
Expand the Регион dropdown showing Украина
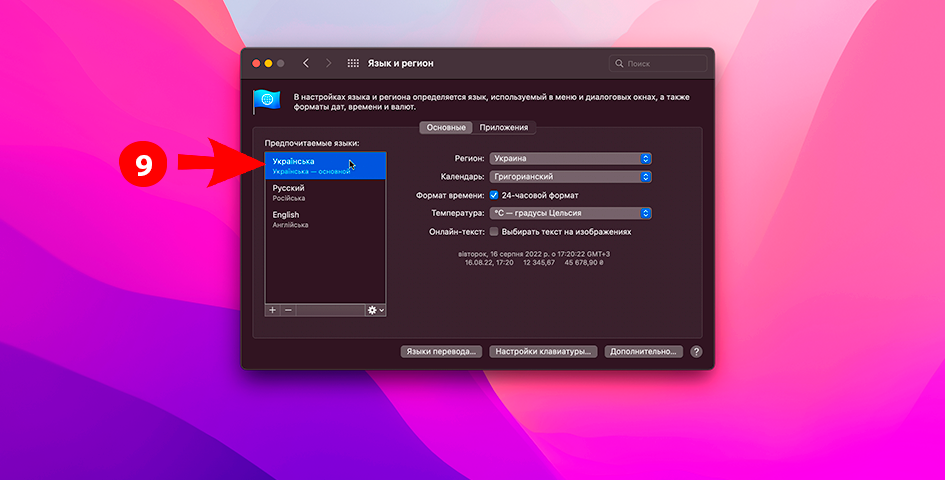(570, 158)
